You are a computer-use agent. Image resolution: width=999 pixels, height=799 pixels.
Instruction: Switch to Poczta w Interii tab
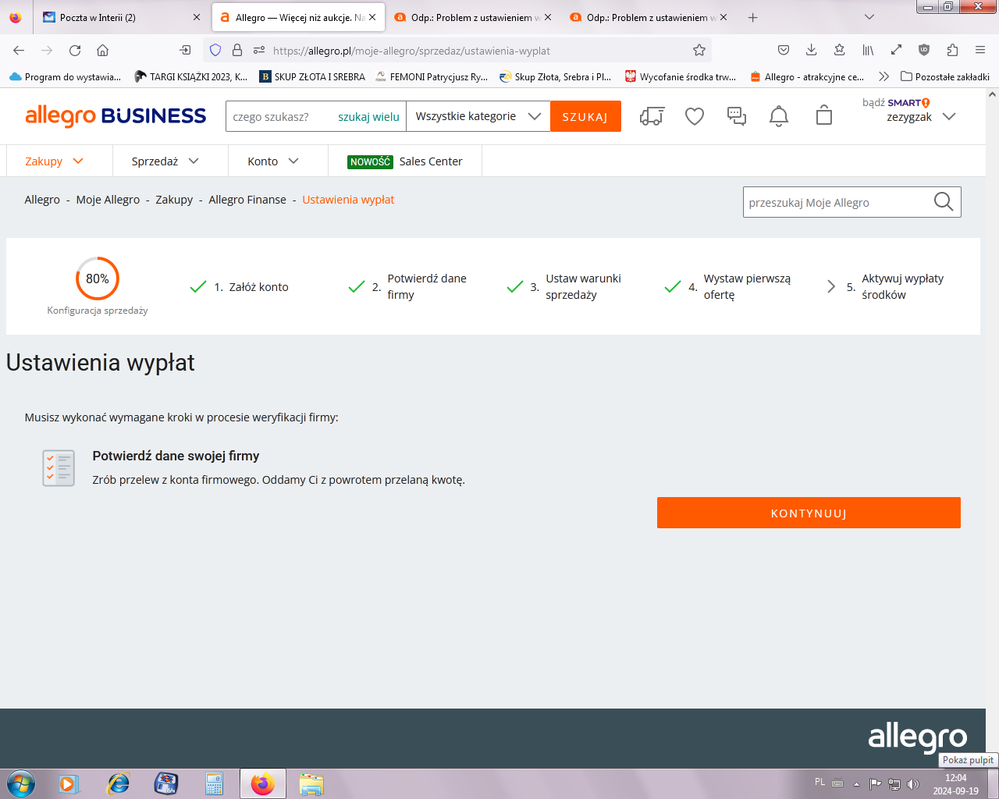(x=123, y=17)
